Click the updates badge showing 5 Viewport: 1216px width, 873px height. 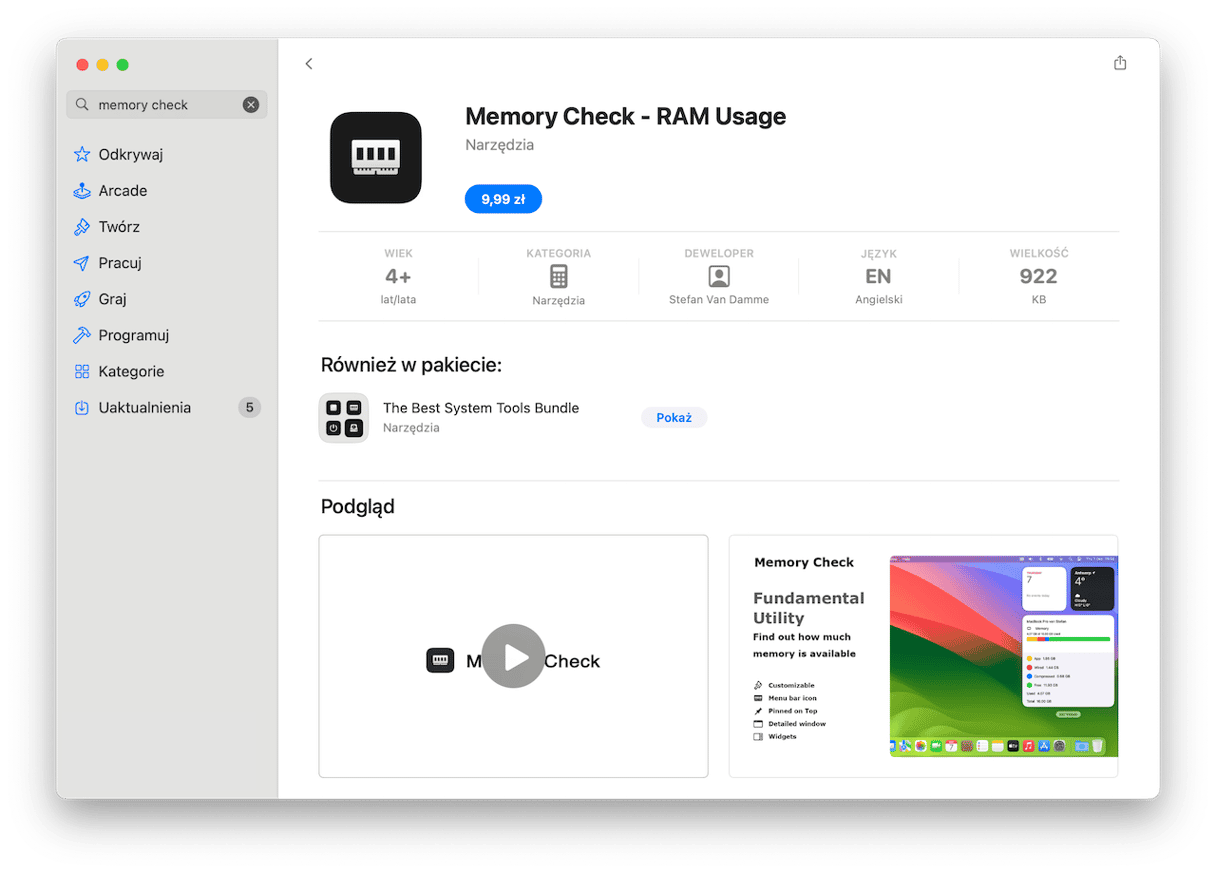click(249, 408)
